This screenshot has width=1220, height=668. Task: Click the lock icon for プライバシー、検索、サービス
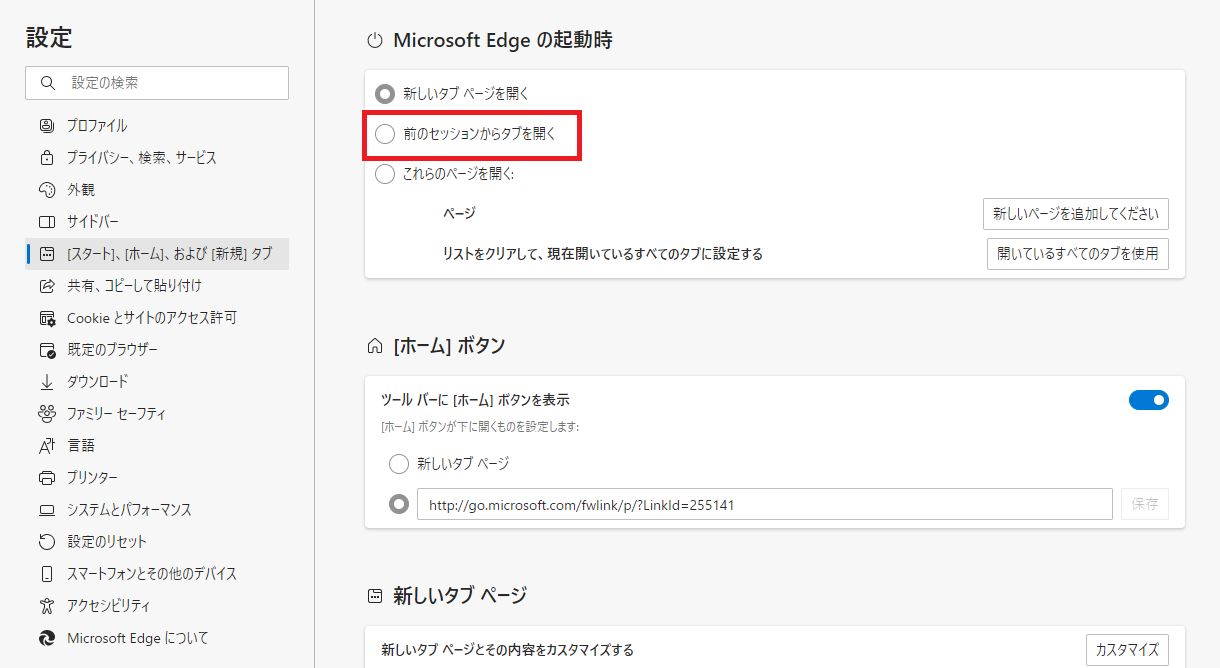click(x=46, y=158)
